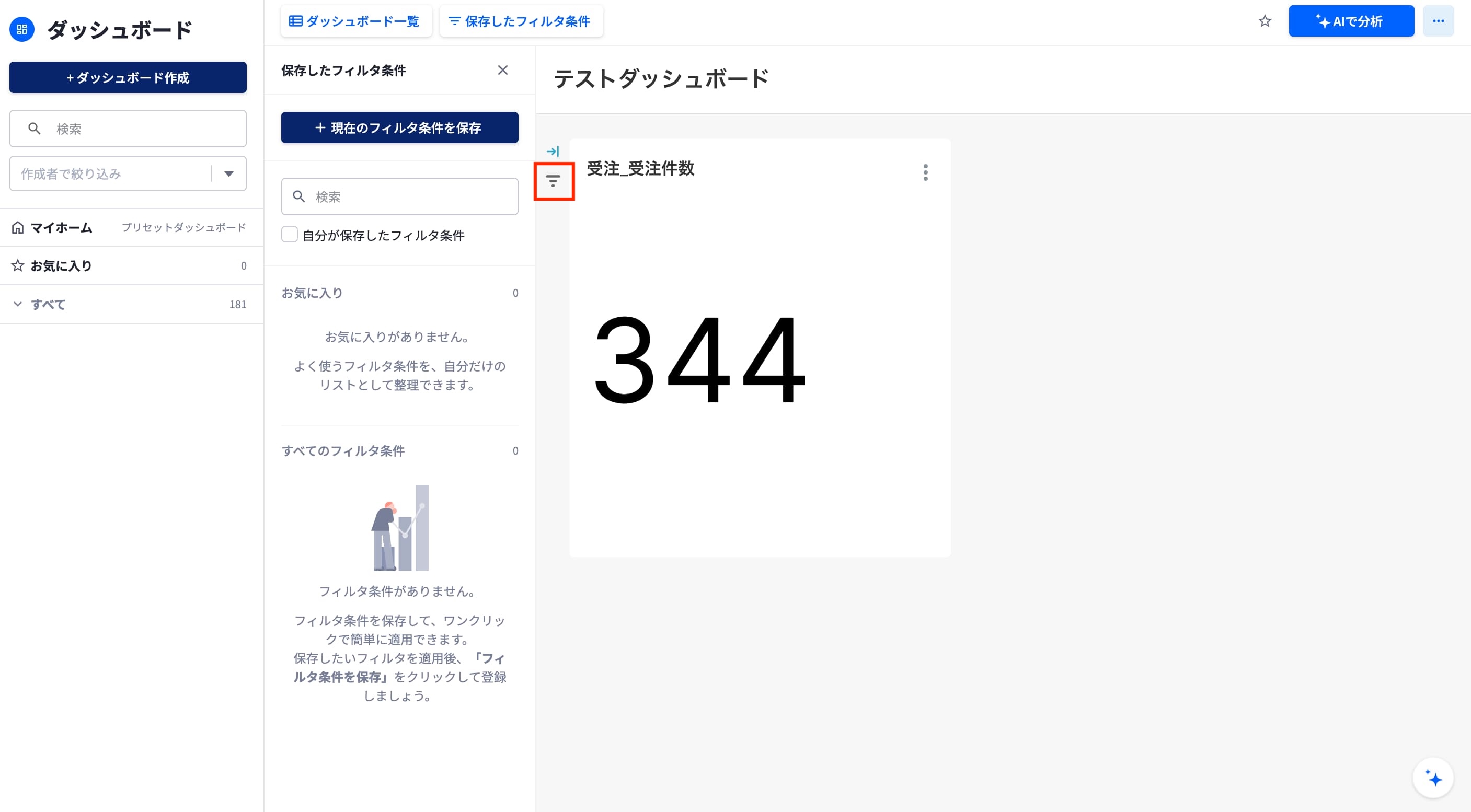Open the ダッシュボード一覧 tab button
The height and width of the screenshot is (812, 1471).
356,21
